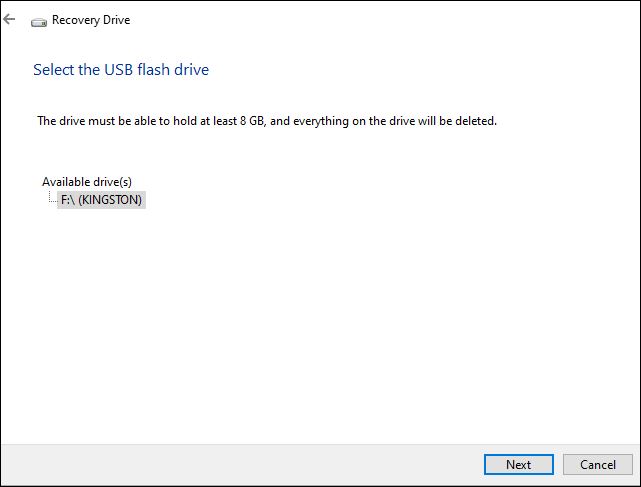This screenshot has width=641, height=487.
Task: Select the F:\ (KINGSTON) drive
Action: (101, 200)
